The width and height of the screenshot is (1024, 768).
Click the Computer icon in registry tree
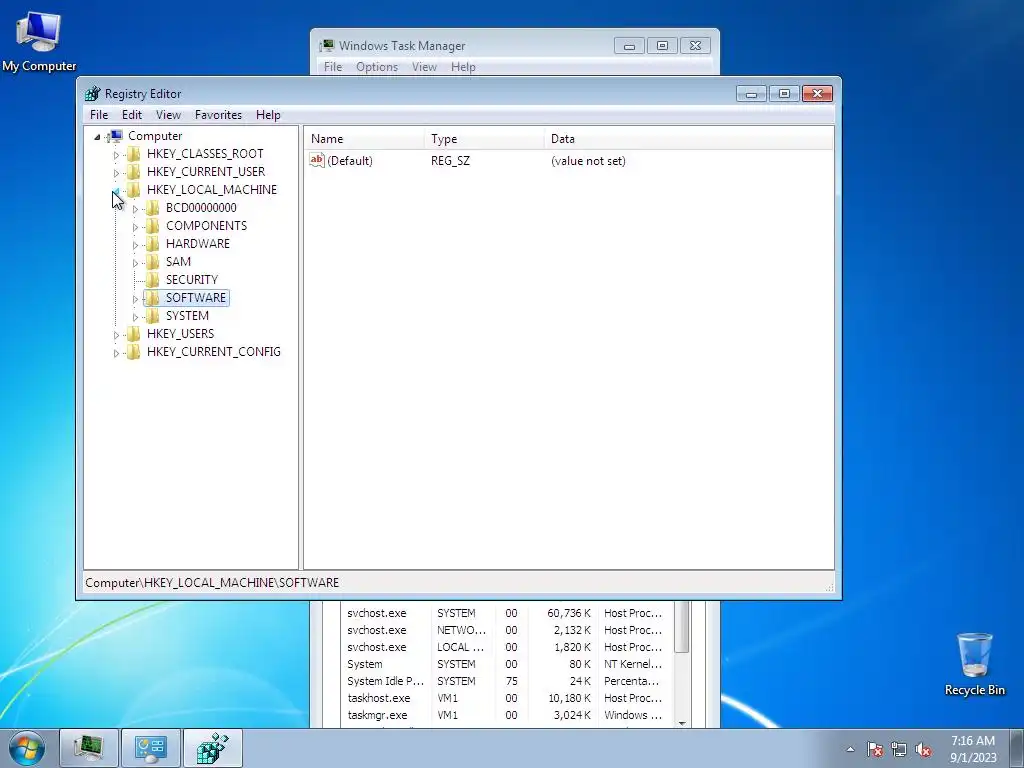(x=116, y=136)
